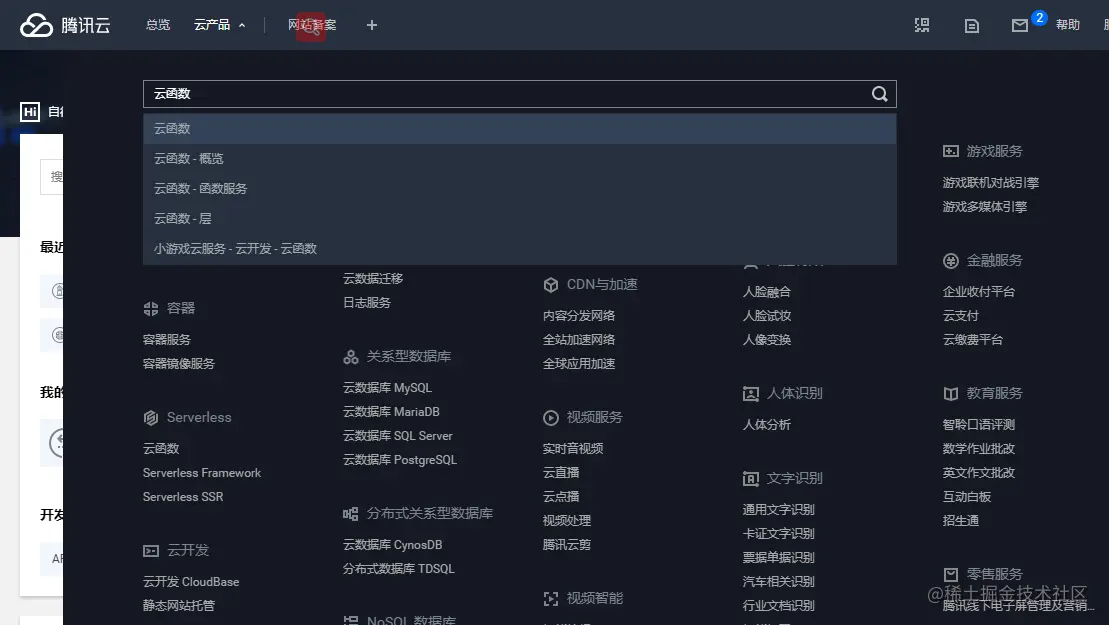
Task: Open 智聆口语评测
Action: pos(979,424)
